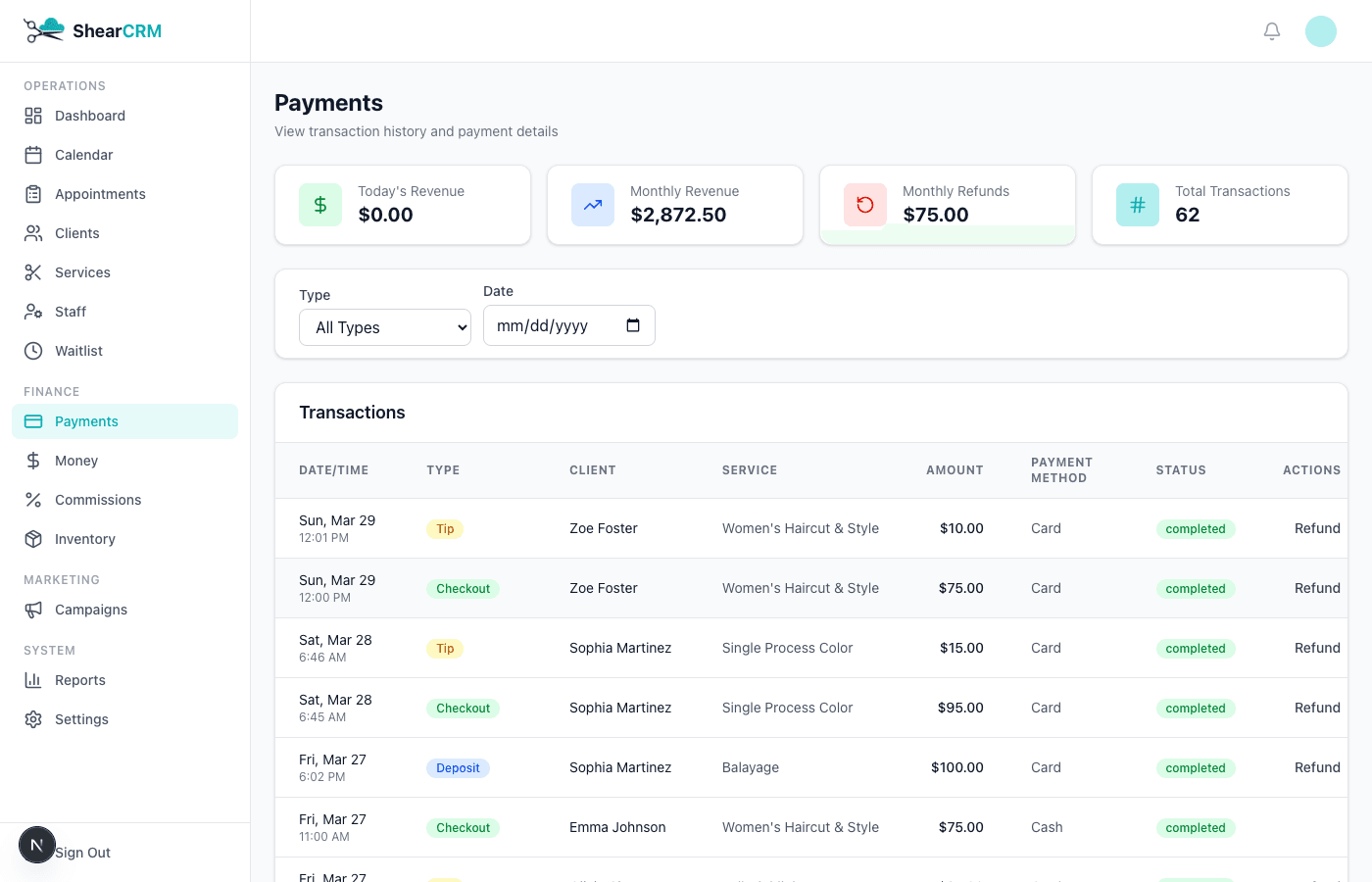Open the user avatar menu
The height and width of the screenshot is (882, 1372).
1321,31
